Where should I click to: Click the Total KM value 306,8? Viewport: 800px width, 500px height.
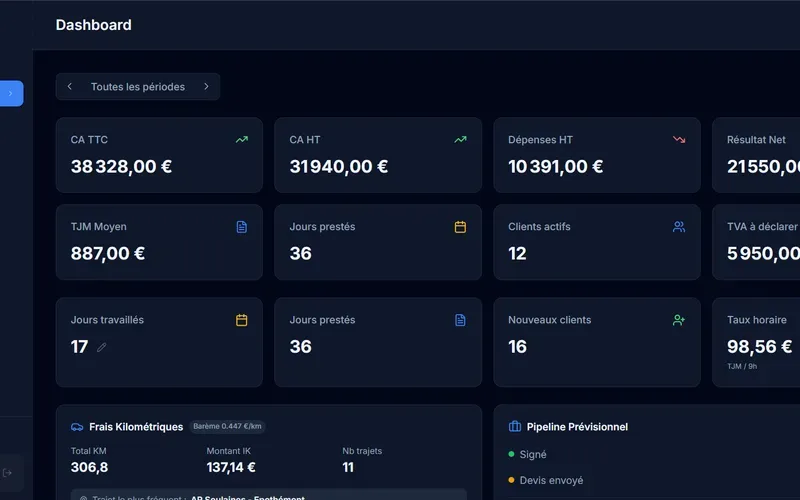(x=89, y=467)
